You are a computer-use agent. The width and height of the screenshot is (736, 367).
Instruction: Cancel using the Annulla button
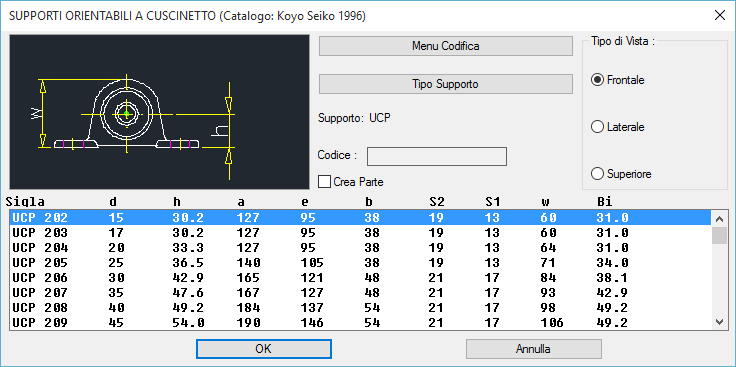(x=534, y=349)
